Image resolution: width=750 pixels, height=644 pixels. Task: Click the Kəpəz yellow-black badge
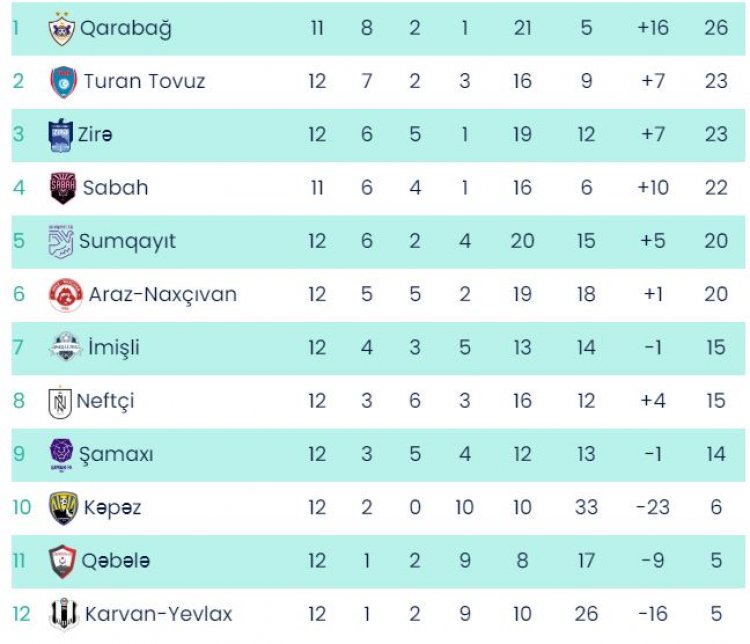63,508
